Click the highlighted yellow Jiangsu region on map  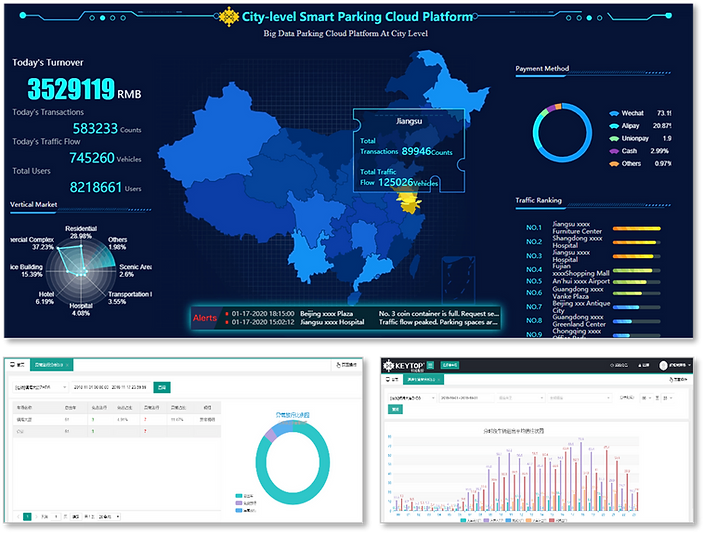407,203
